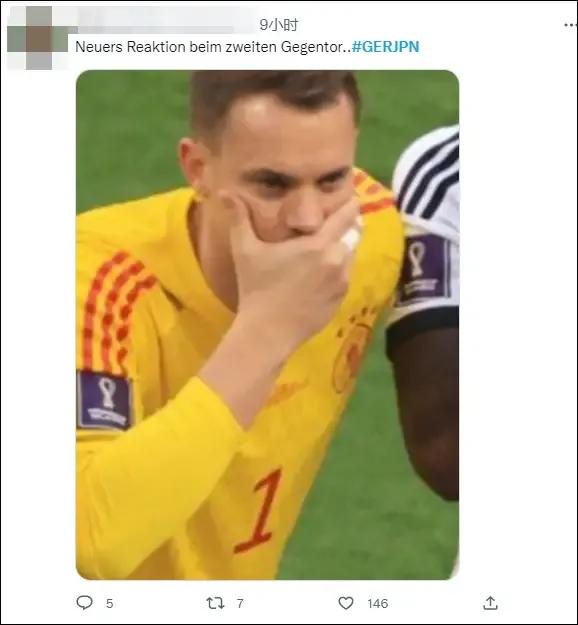Click the purple World Cup badge on yellow sleeve
This screenshot has height=625, width=578.
(104, 400)
